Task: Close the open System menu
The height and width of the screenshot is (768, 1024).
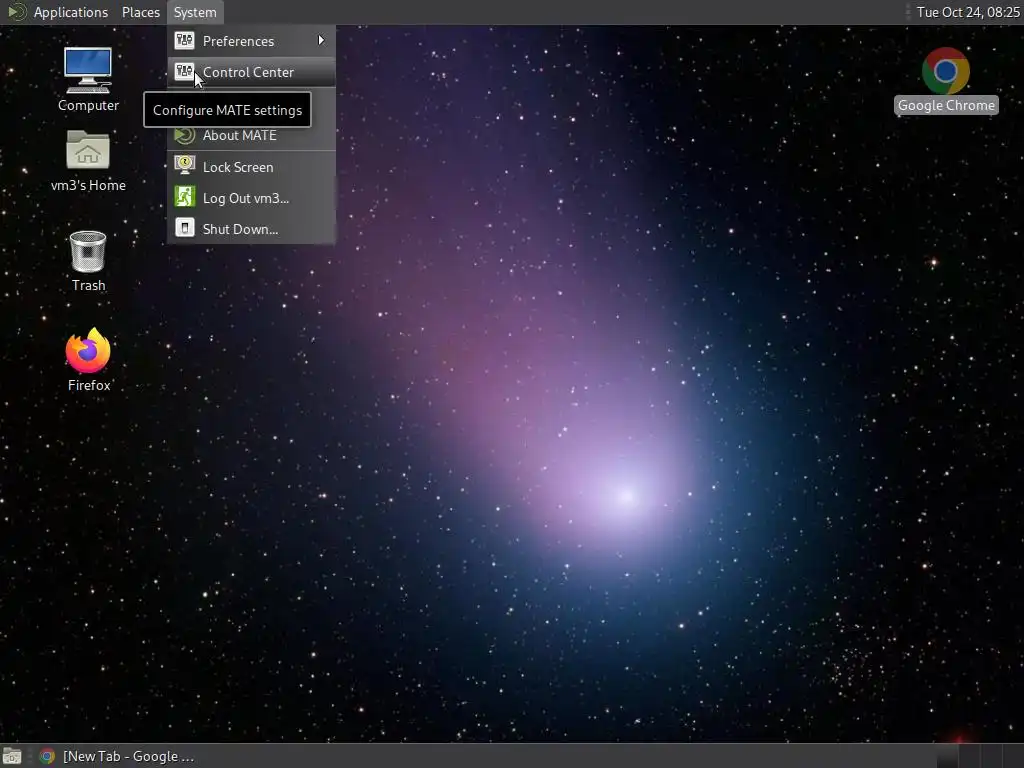Action: pos(195,12)
